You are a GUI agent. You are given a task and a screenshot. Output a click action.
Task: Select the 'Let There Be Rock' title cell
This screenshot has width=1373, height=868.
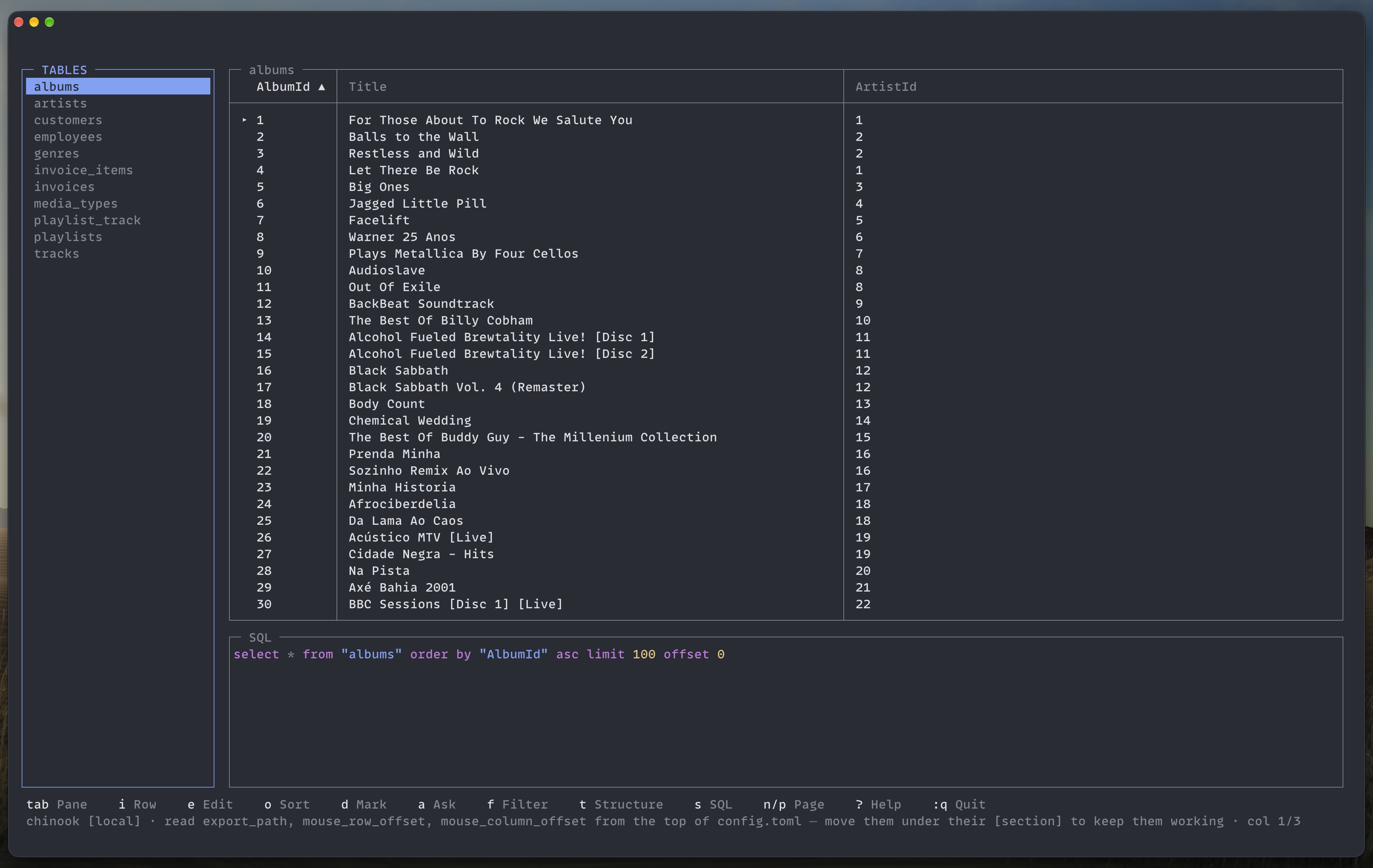click(x=413, y=170)
